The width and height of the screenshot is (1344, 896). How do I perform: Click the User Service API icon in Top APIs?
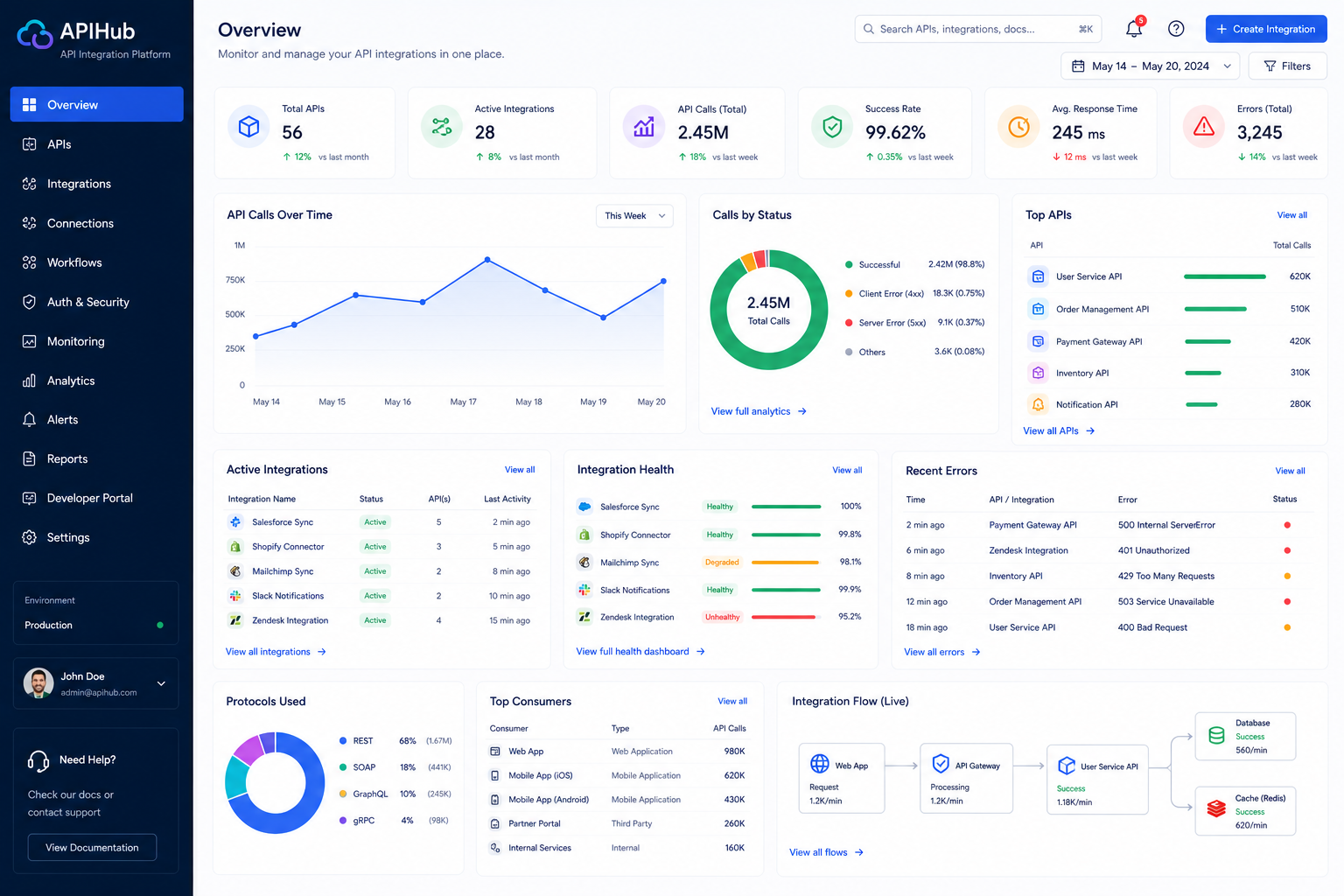[1038, 276]
